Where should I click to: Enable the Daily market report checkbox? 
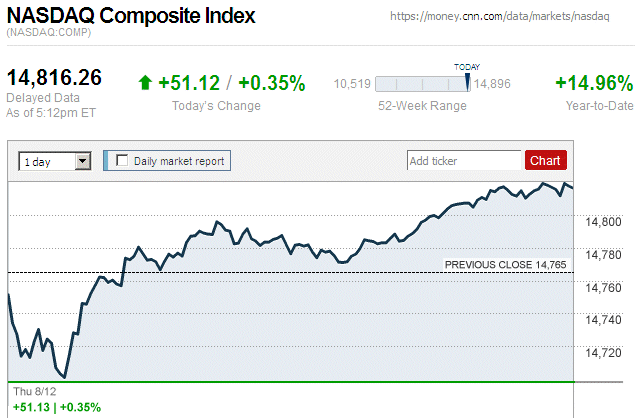[x=123, y=160]
